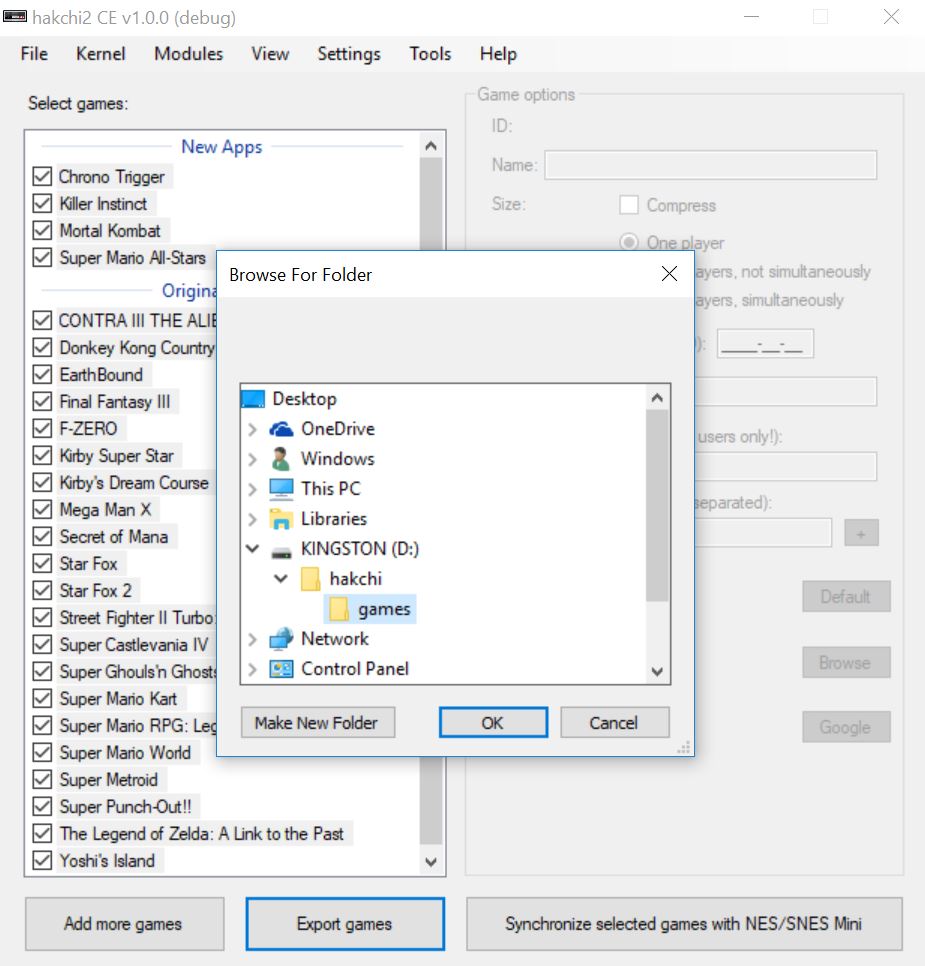
Task: Select The Legend of Zelda: A Link to the Past
Action: [202, 834]
